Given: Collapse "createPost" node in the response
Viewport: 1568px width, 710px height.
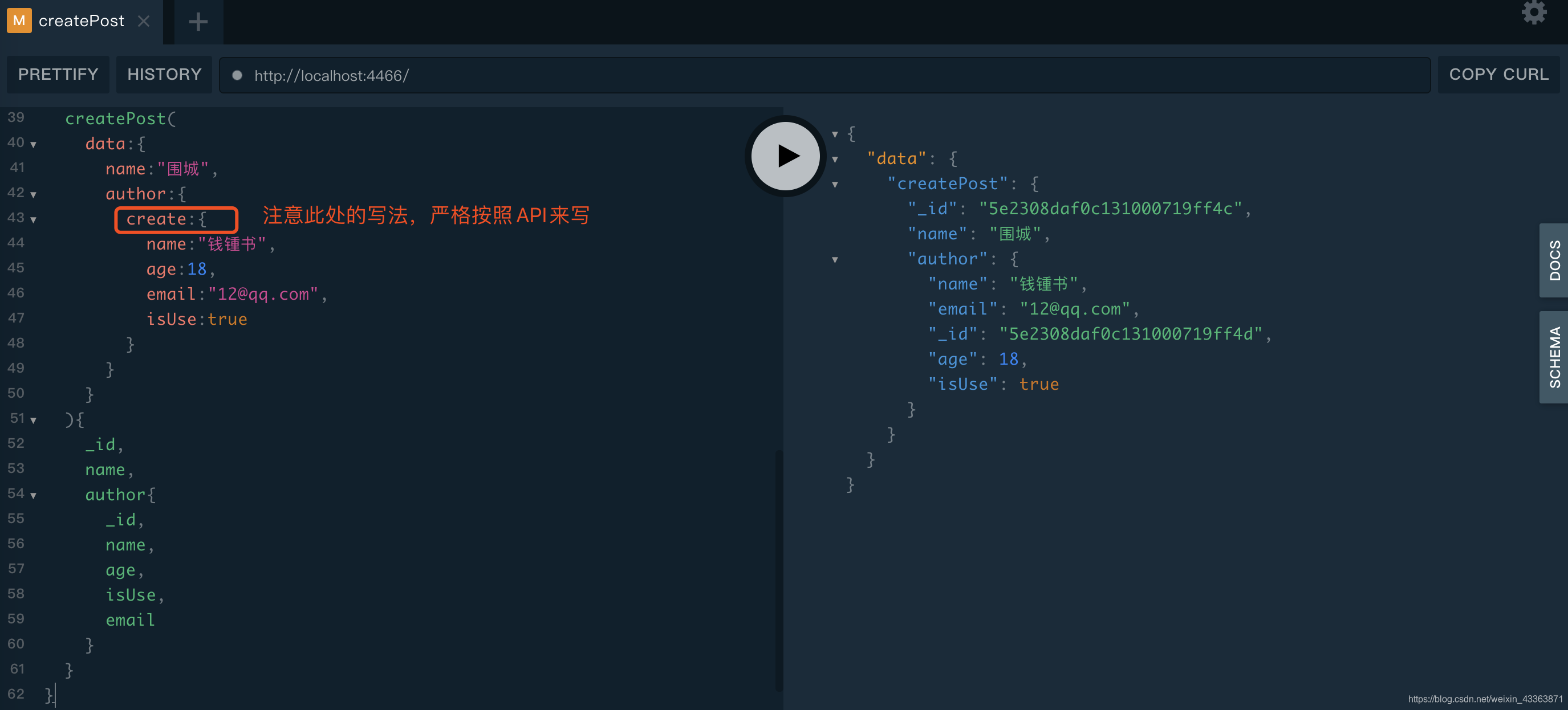Looking at the screenshot, I should pos(835,185).
